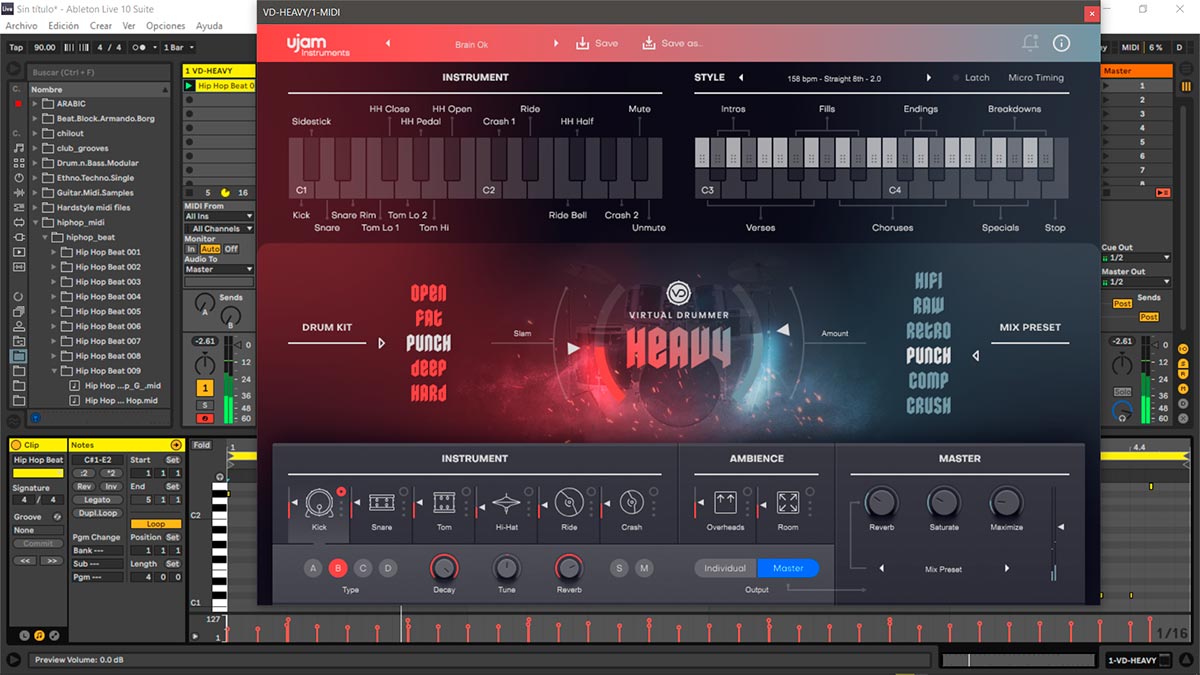
Task: Click the Fold button in the MIDI editor
Action: click(x=202, y=445)
